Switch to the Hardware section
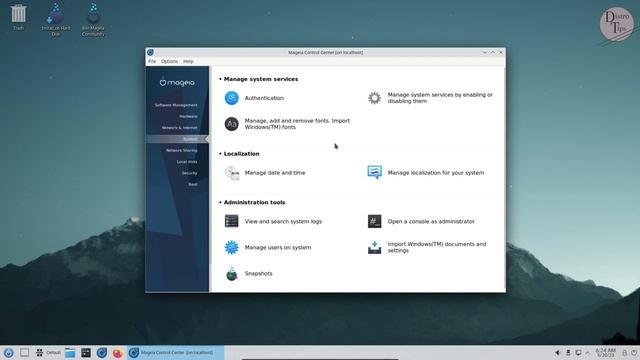The image size is (640, 360). (x=188, y=116)
